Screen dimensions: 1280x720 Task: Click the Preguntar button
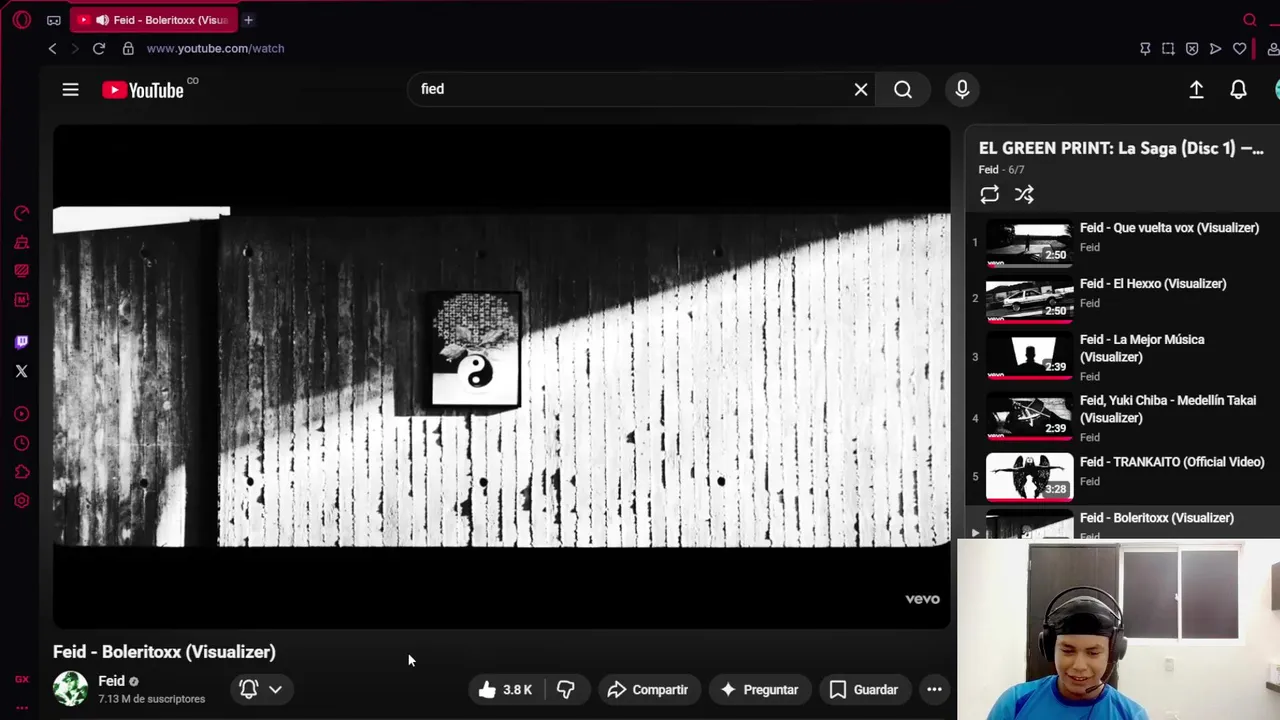(759, 689)
